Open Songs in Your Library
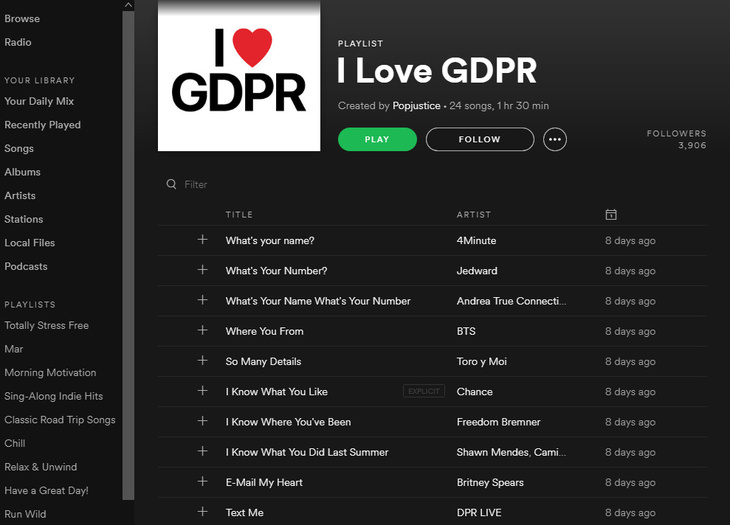 click(x=19, y=148)
